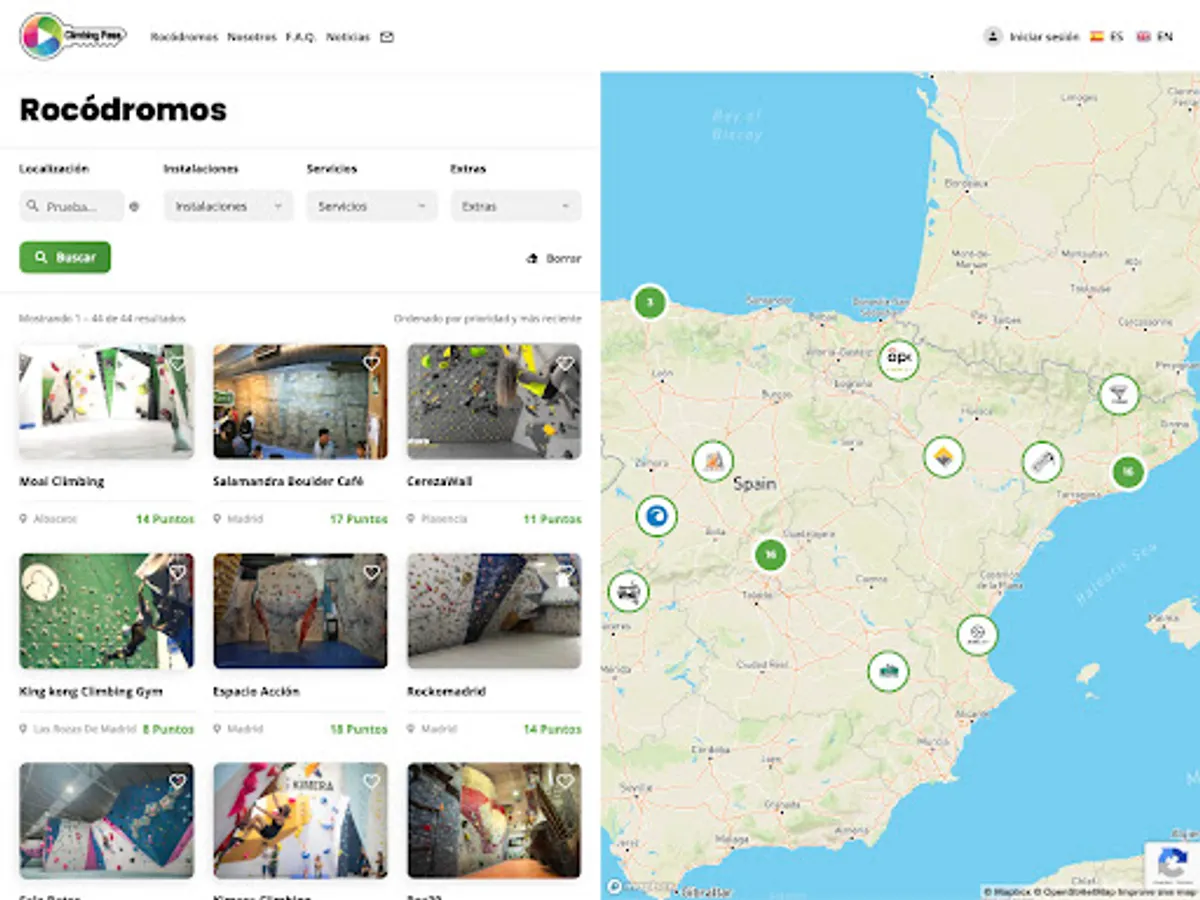Screen dimensions: 1200x900
Task: Open the orange marker east of Zamora
Action: (x=713, y=461)
